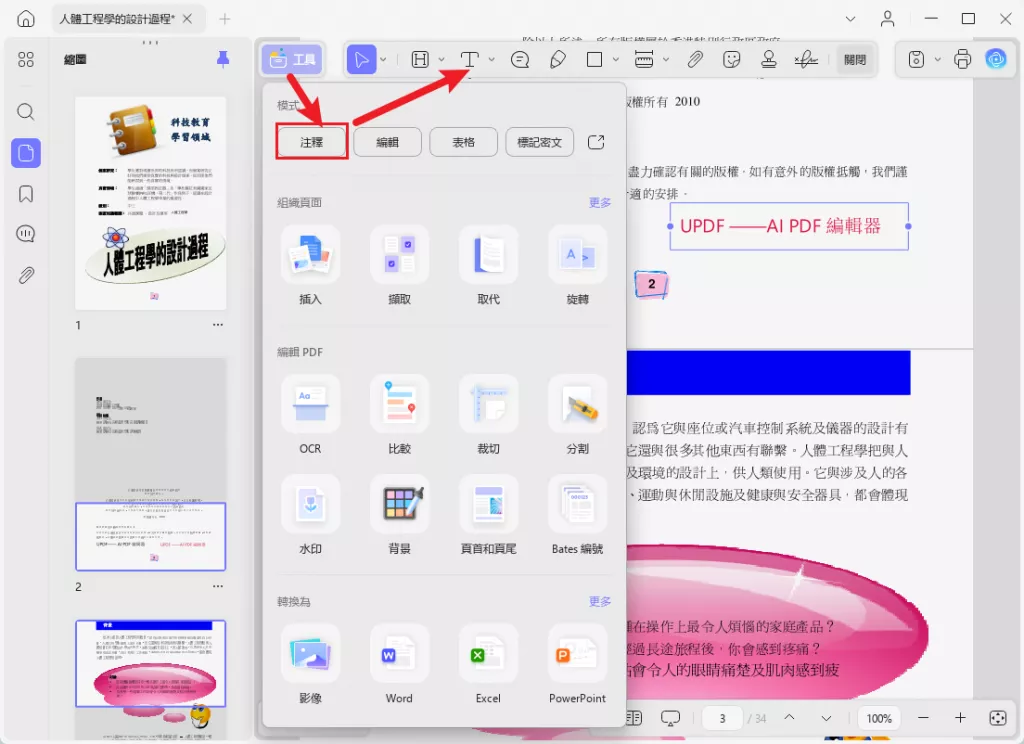Open the zoom level 100% dropdown
The image size is (1024, 744).
[x=879, y=718]
